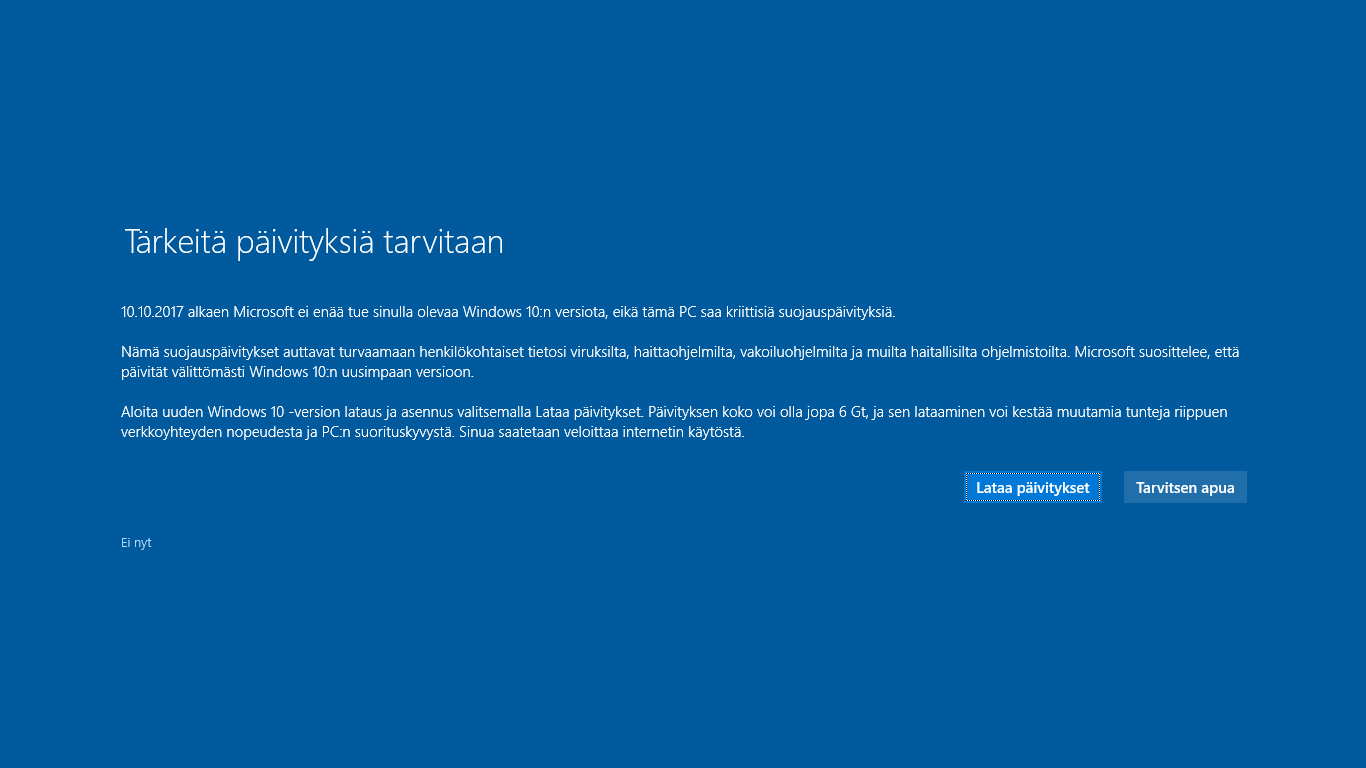This screenshot has width=1366, height=768.
Task: Click paragraph starting Nämä suojauspäivitykset auttavat
Action: [x=680, y=362]
